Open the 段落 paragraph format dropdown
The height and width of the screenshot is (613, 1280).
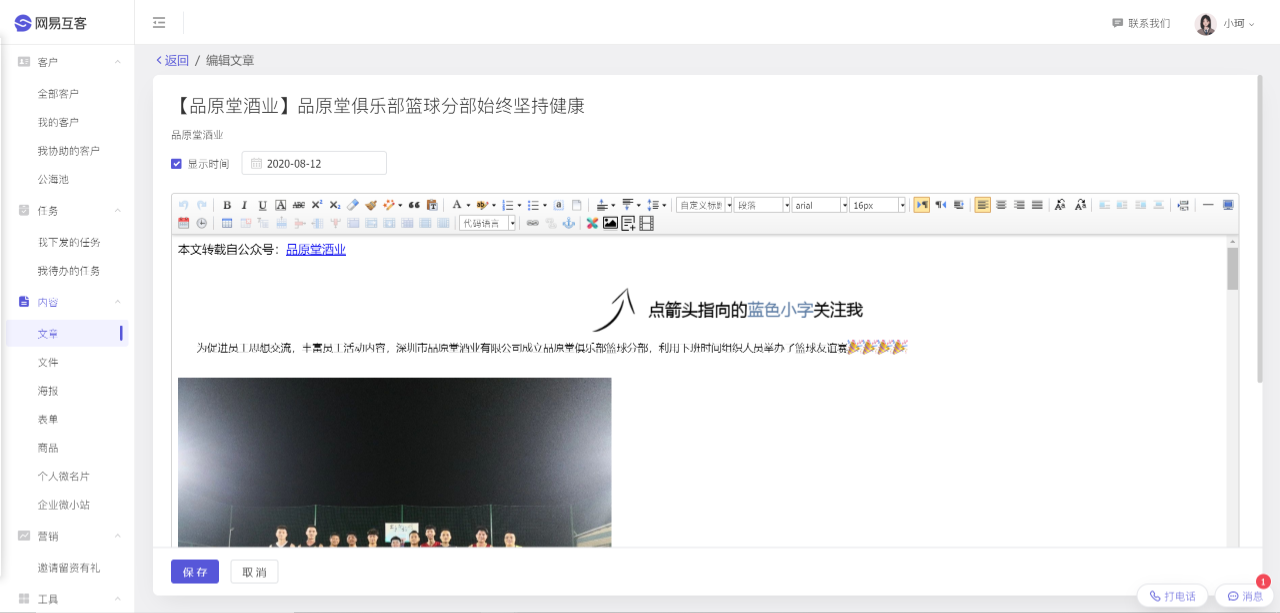coord(762,205)
